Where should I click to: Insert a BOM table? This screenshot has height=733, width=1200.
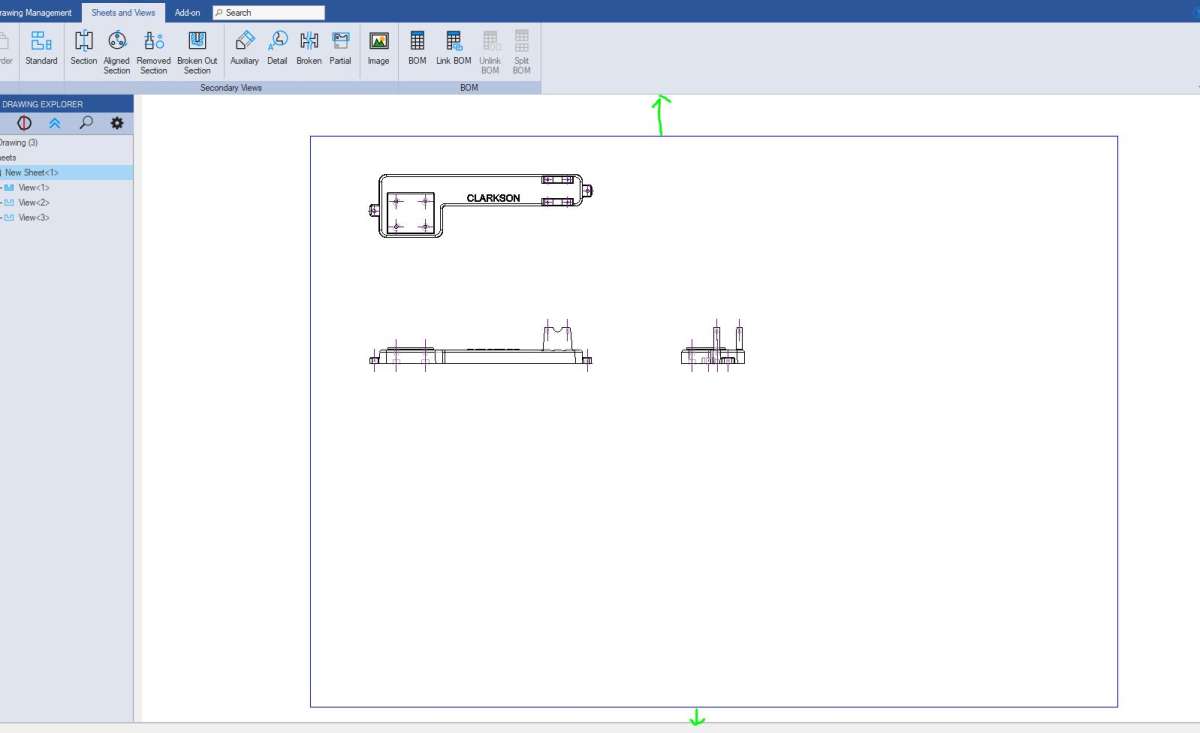[417, 48]
